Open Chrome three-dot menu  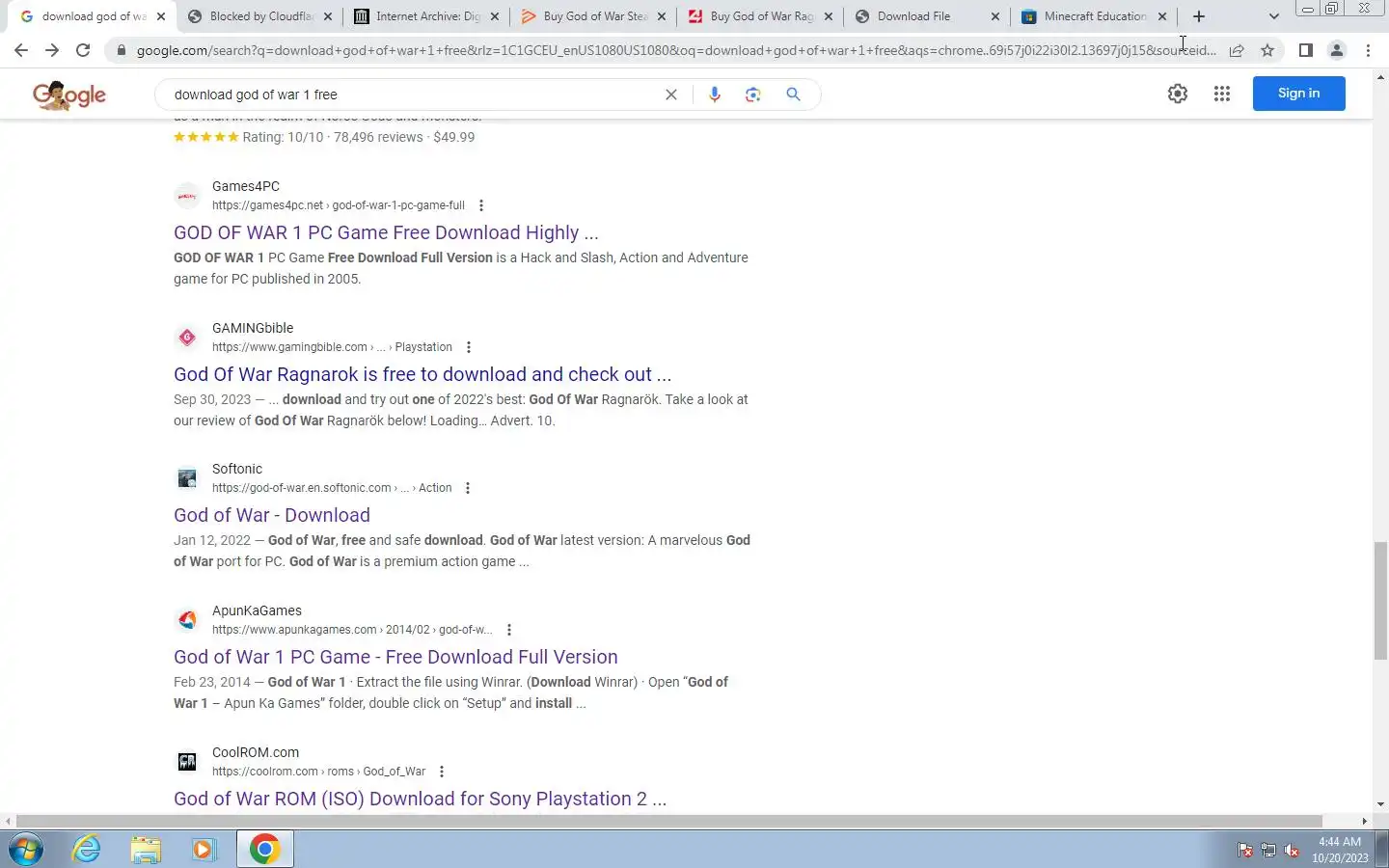[x=1368, y=50]
